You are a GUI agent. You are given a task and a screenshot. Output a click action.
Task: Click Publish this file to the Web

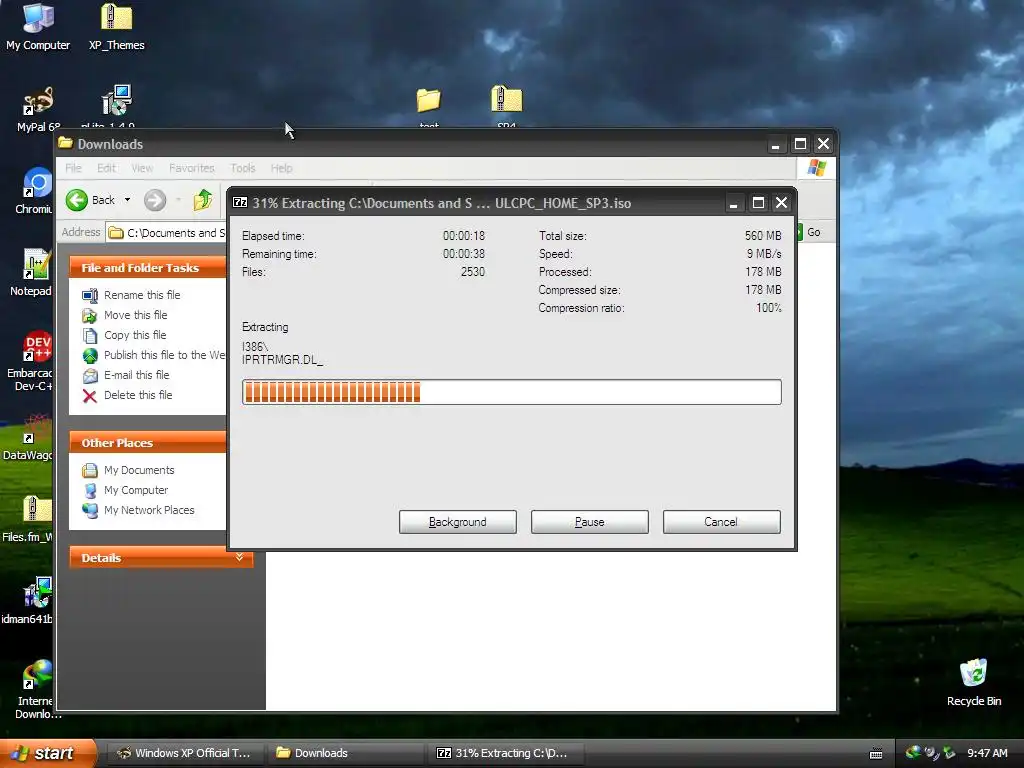pos(165,355)
